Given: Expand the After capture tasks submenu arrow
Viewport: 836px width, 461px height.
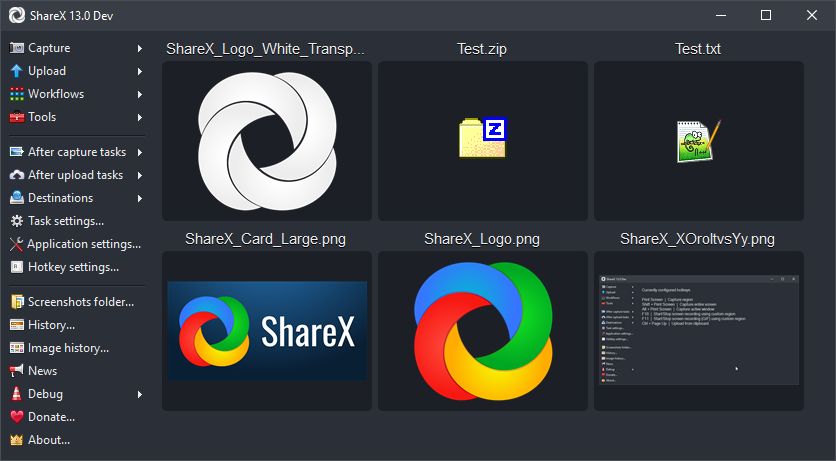Looking at the screenshot, I should click(x=140, y=152).
